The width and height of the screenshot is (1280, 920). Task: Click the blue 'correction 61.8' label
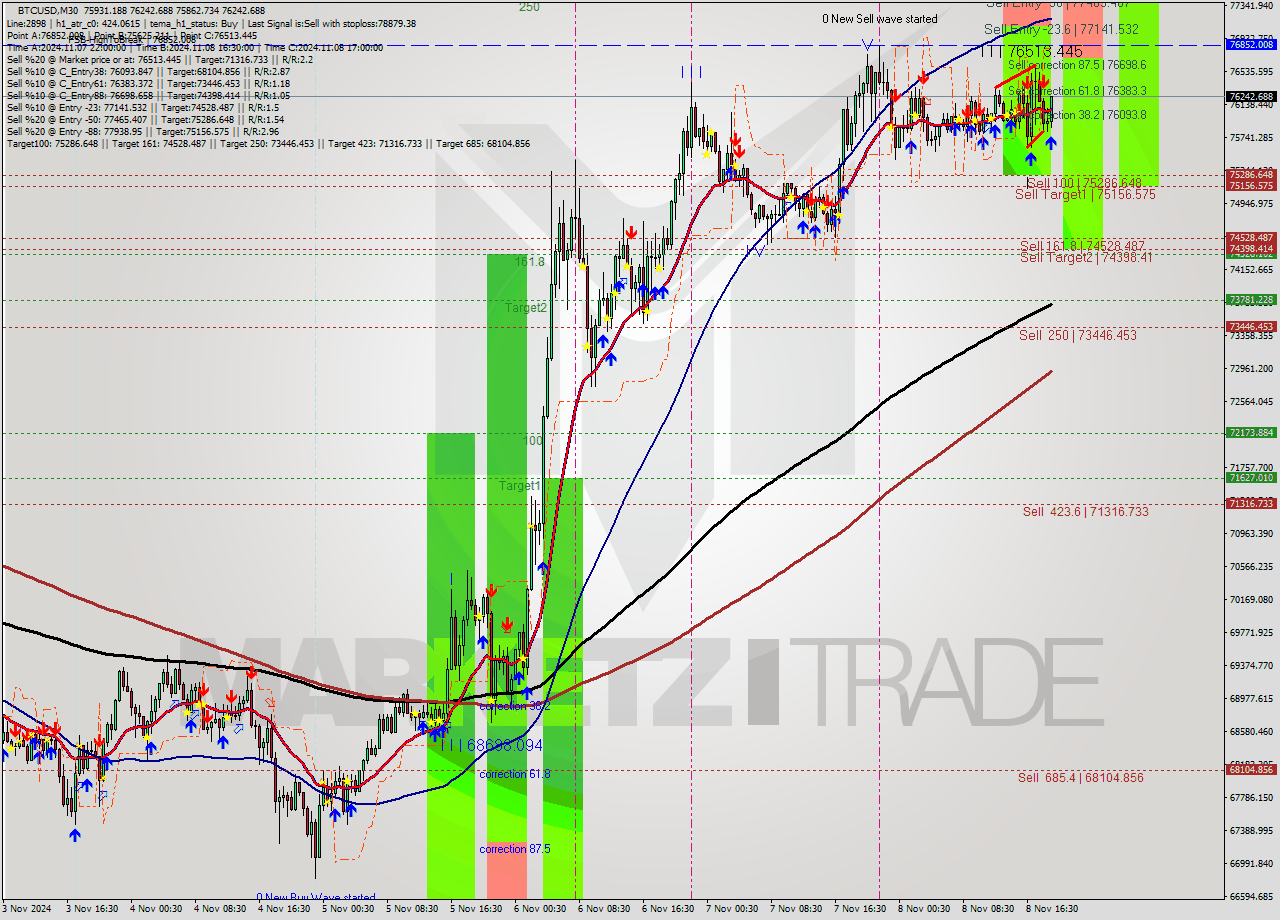coord(514,774)
